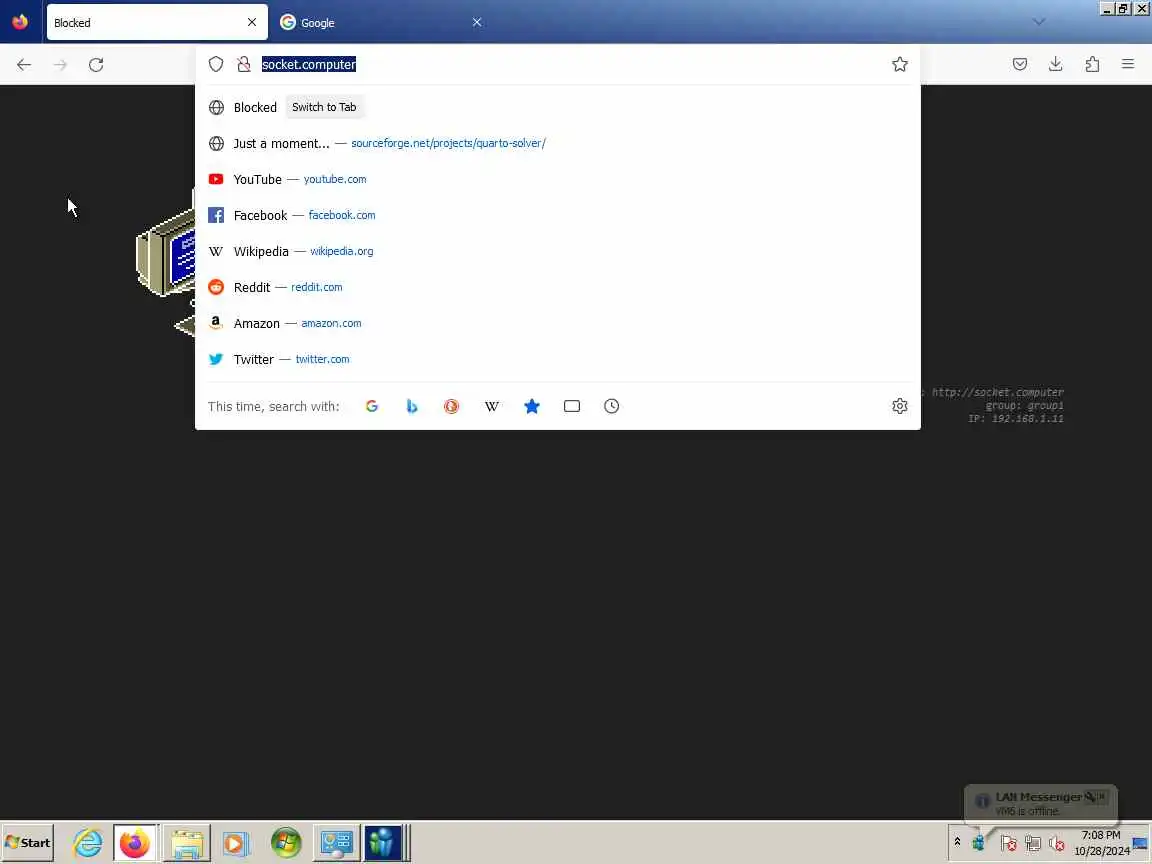Image resolution: width=1152 pixels, height=864 pixels.
Task: Dismiss the LAN Messenger notification
Action: [1101, 796]
